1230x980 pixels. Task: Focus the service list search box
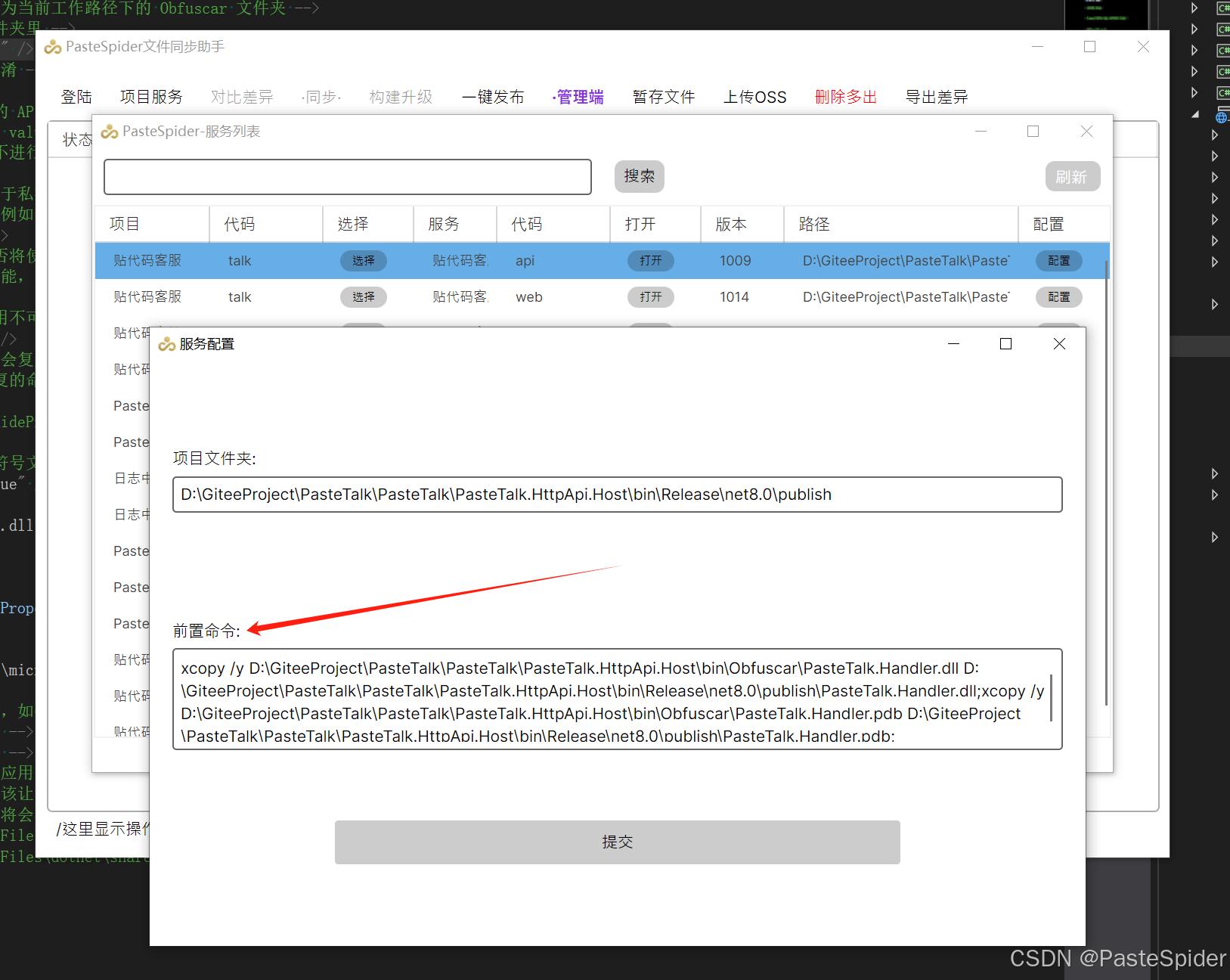pos(348,176)
